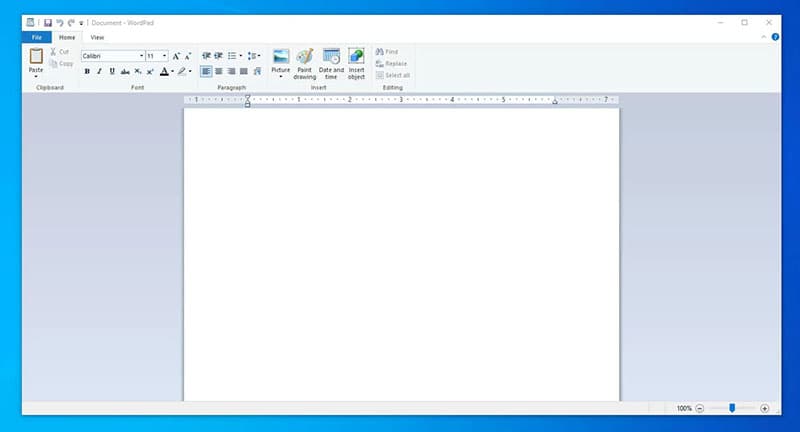The image size is (800, 432).
Task: Click the Insert object icon
Action: pos(356,58)
